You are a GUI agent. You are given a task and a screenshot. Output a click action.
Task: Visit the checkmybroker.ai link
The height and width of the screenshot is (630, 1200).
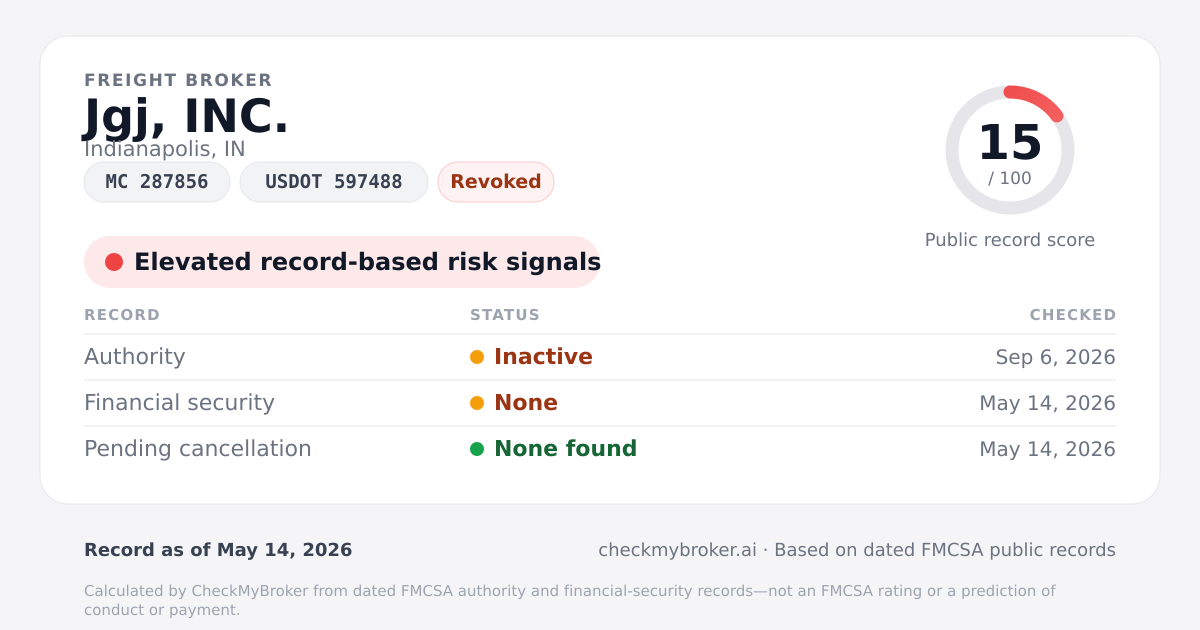tap(677, 550)
